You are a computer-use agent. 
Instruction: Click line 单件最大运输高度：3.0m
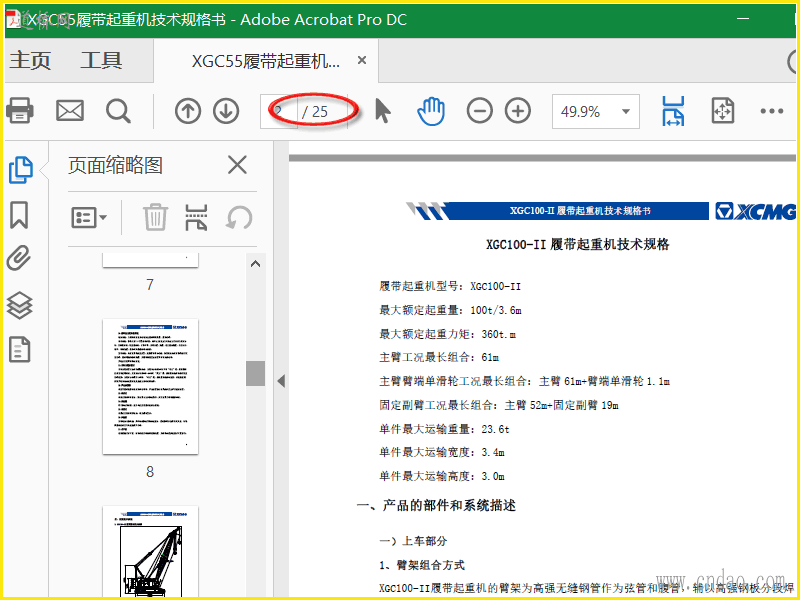[442, 476]
